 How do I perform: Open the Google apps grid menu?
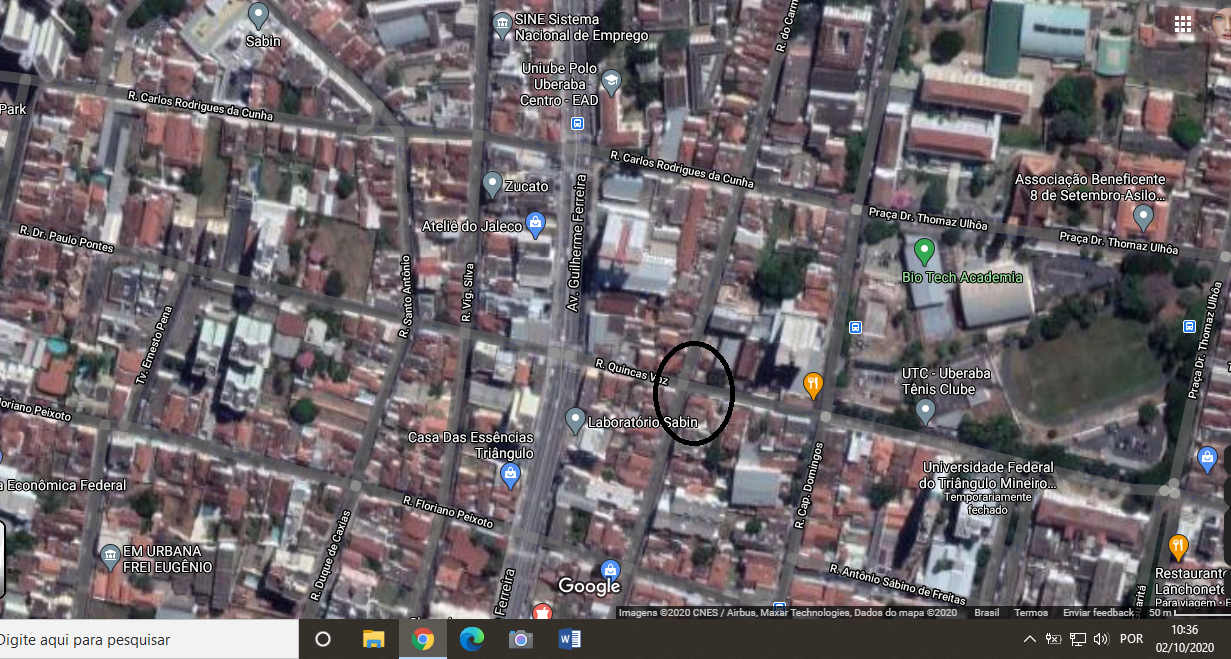1183,23
